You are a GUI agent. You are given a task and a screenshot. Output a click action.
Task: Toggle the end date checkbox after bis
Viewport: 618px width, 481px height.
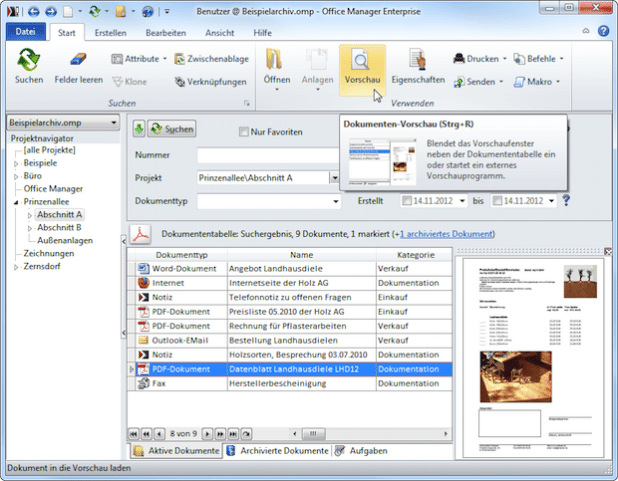pyautogui.click(x=497, y=201)
